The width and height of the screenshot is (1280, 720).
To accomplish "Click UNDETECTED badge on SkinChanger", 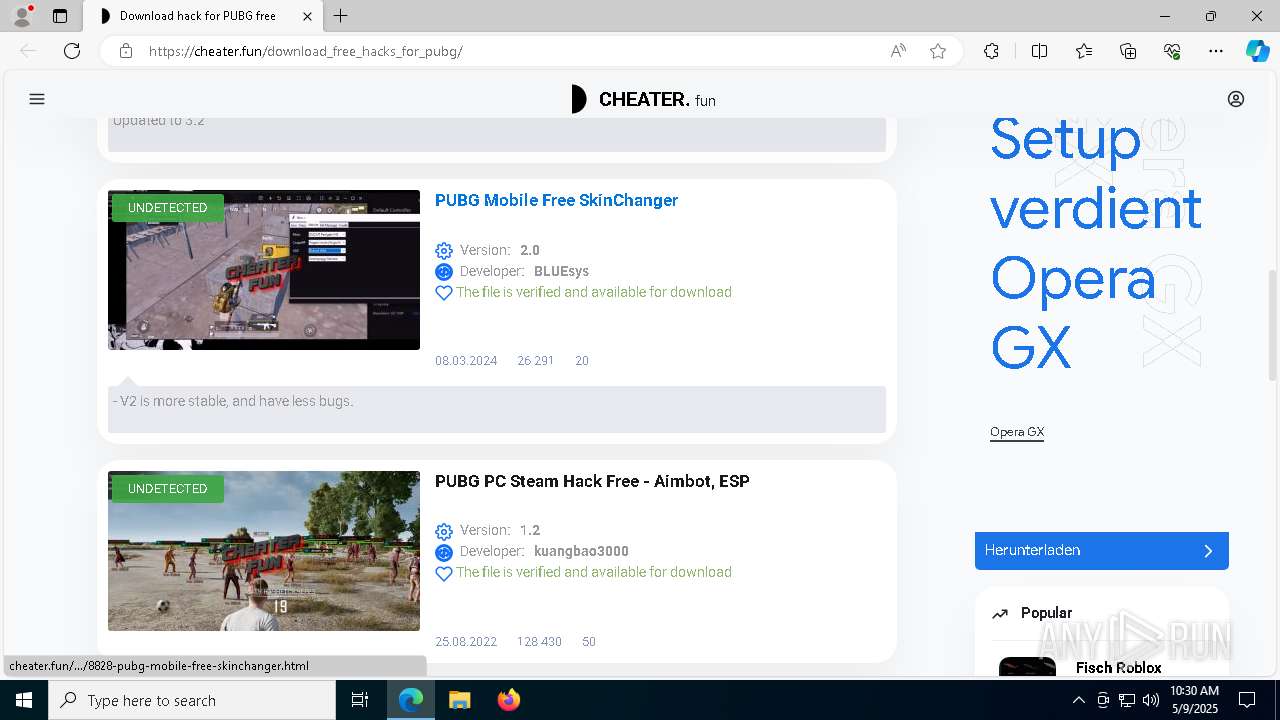I will point(167,208).
